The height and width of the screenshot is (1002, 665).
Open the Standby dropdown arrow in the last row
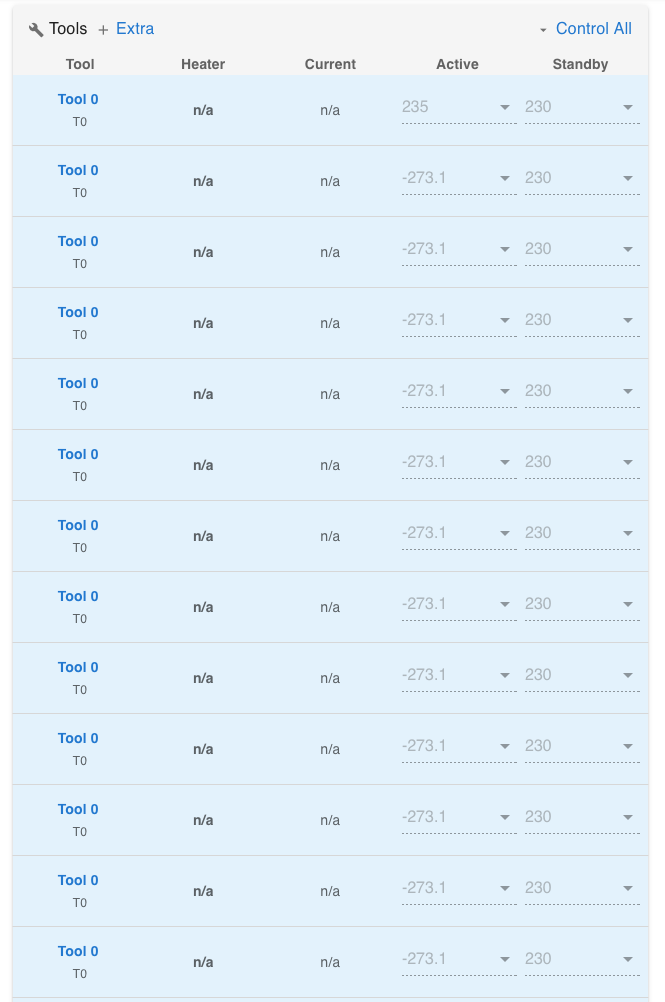pyautogui.click(x=628, y=959)
